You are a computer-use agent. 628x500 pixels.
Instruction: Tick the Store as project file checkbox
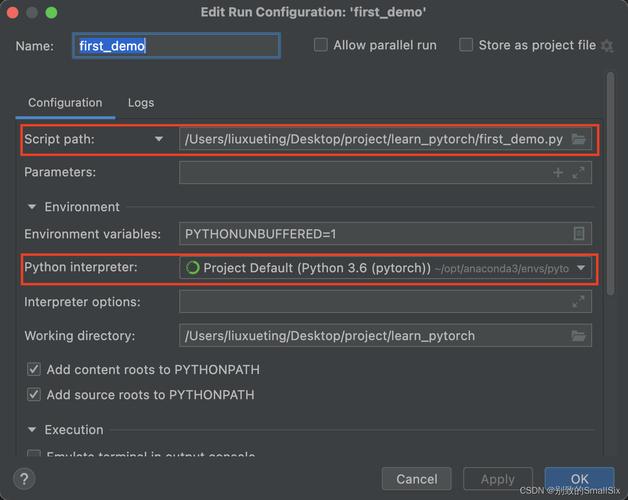click(x=466, y=45)
